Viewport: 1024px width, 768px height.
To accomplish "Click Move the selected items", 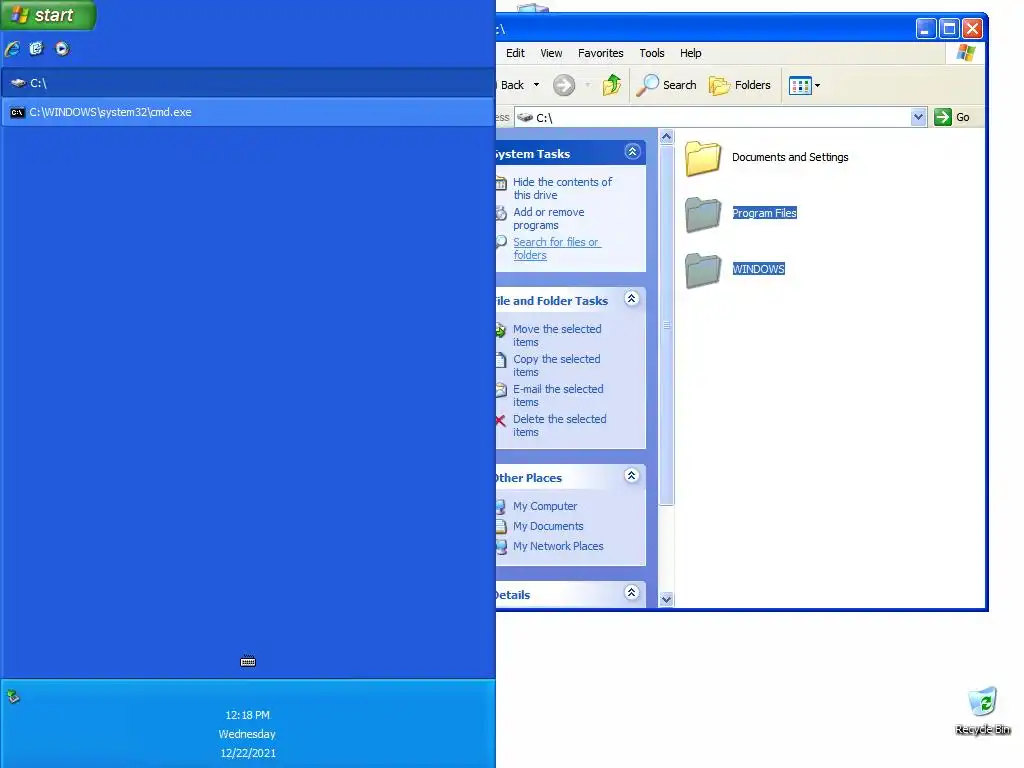I will click(x=556, y=335).
